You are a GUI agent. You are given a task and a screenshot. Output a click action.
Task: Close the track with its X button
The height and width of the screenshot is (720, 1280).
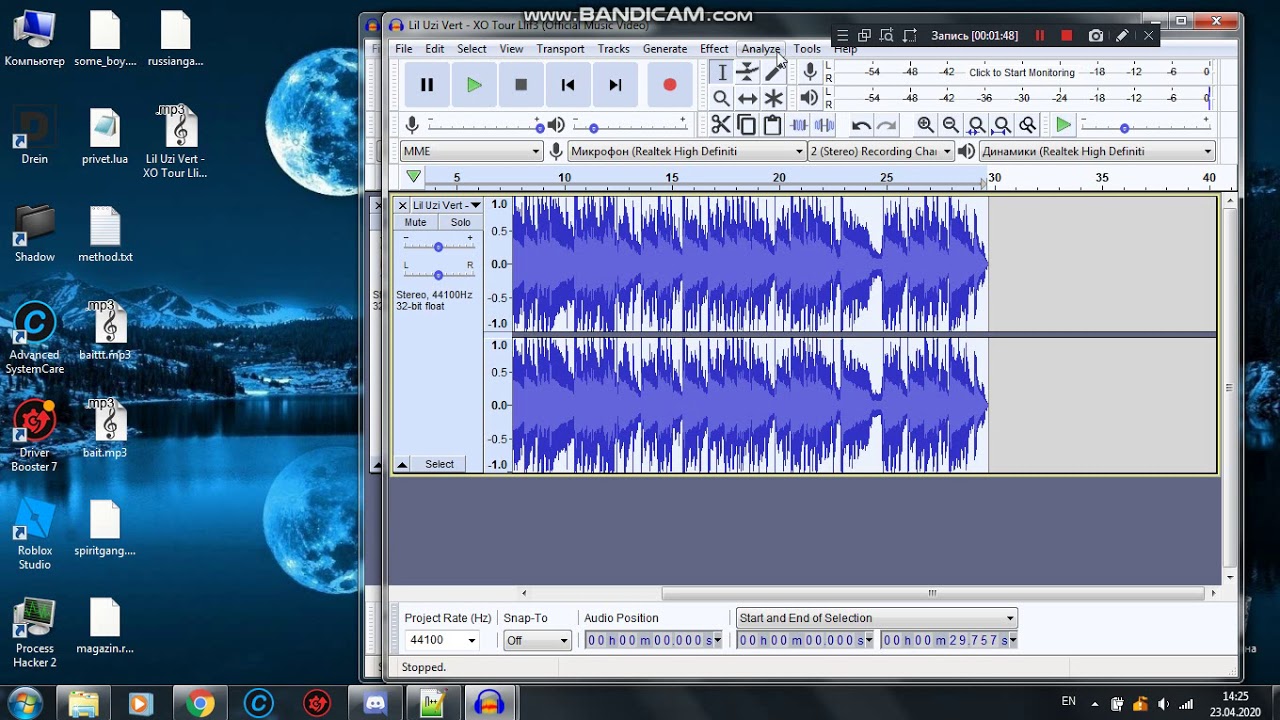(x=402, y=205)
